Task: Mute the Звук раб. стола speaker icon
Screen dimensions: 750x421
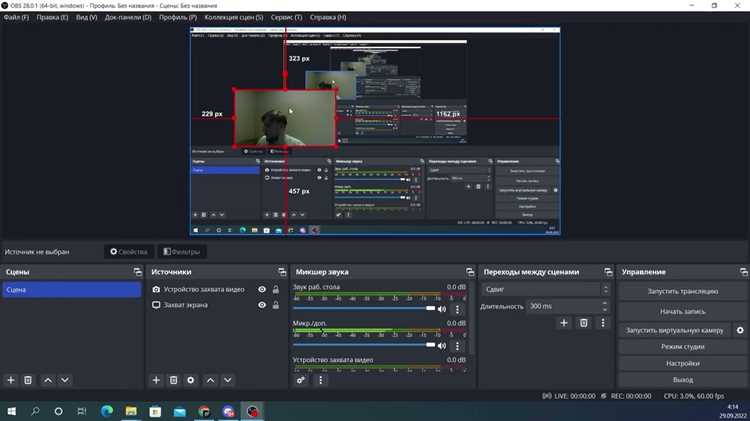Action: pyautogui.click(x=442, y=309)
